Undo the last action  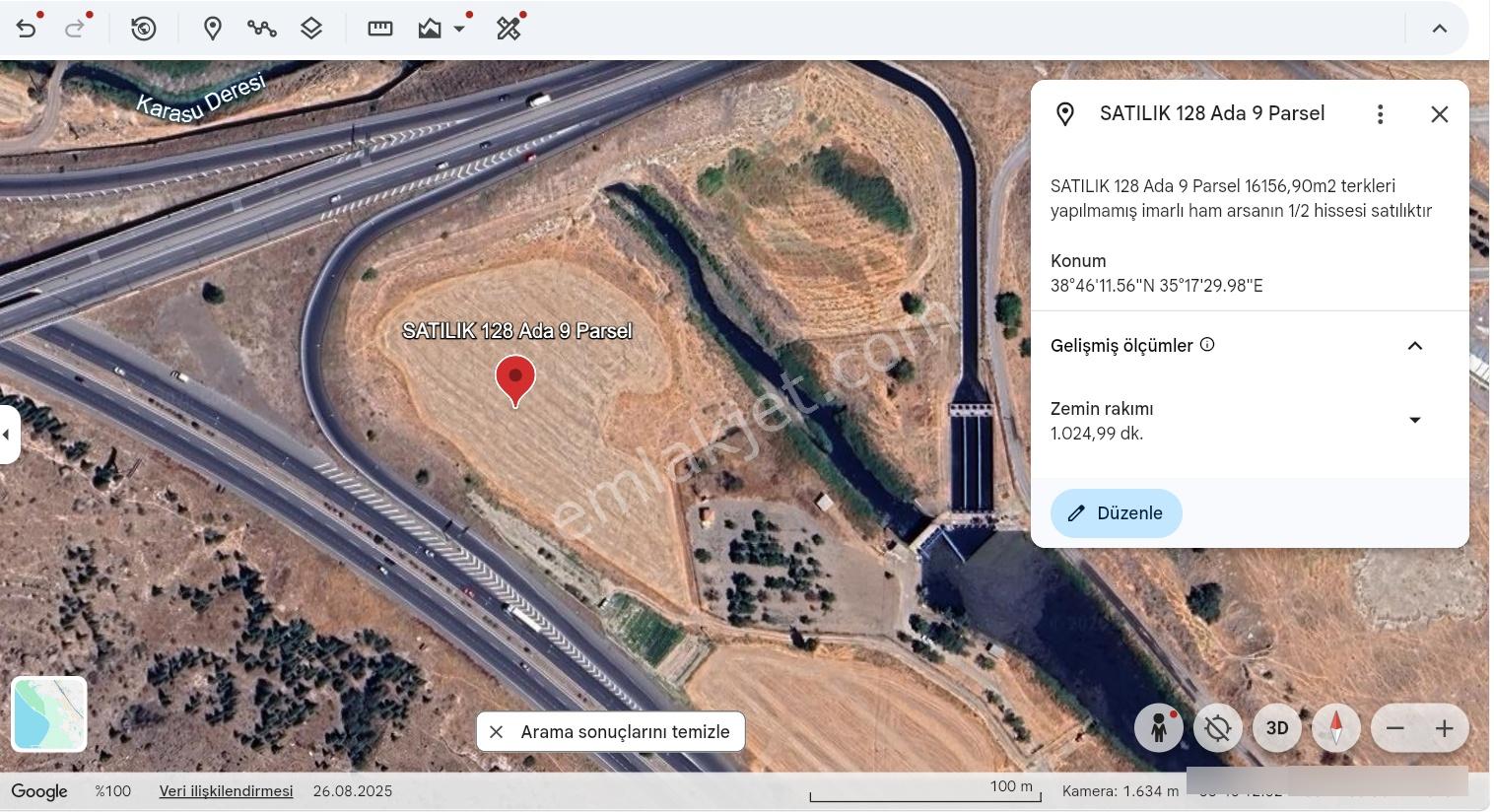pos(27,29)
